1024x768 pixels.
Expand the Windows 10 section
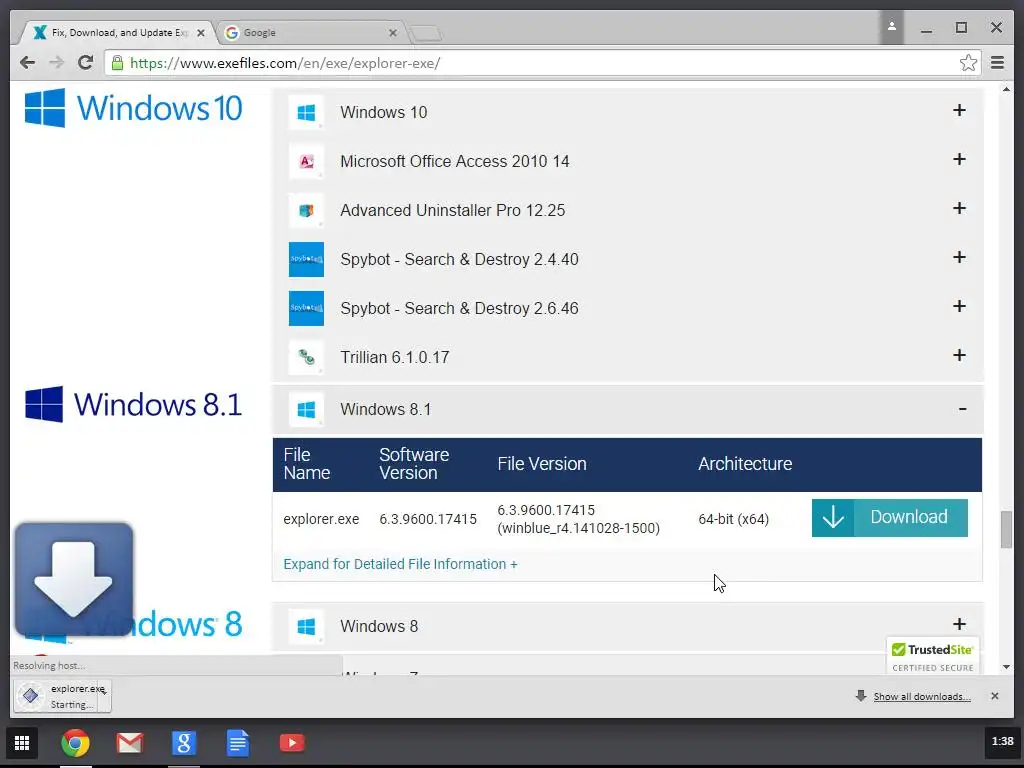pyautogui.click(x=959, y=110)
